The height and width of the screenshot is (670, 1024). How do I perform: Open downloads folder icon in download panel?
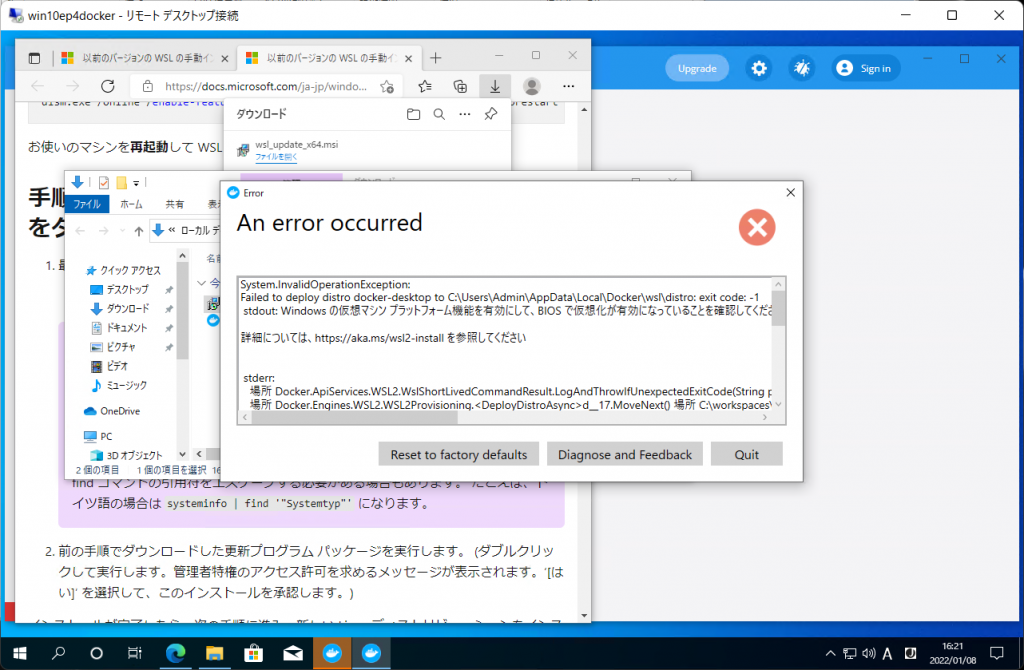coord(413,114)
